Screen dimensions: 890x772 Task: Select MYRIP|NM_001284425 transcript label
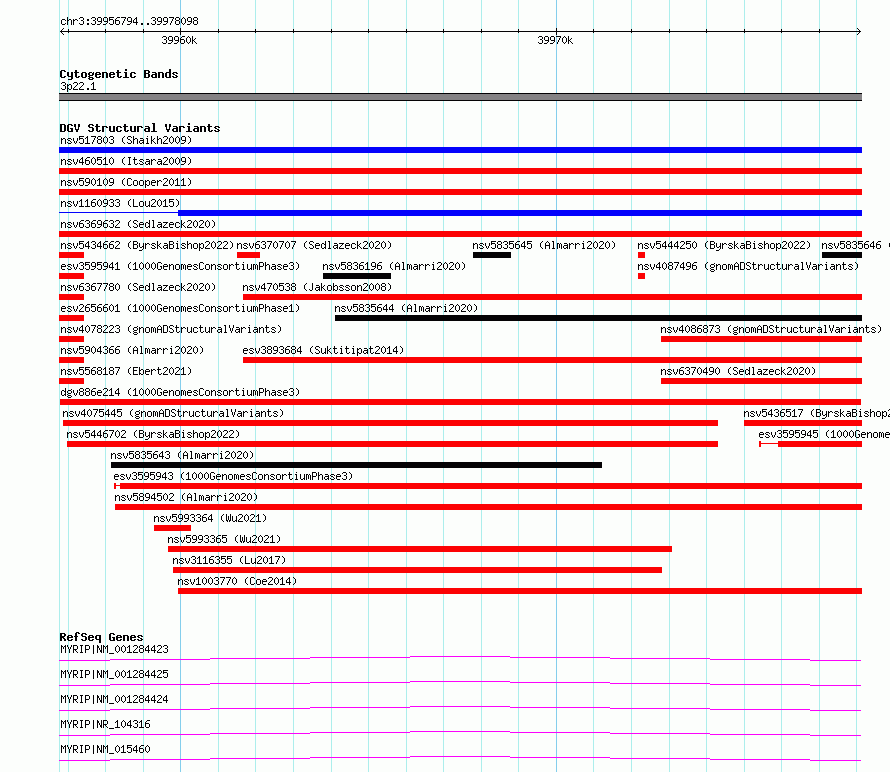point(114,674)
